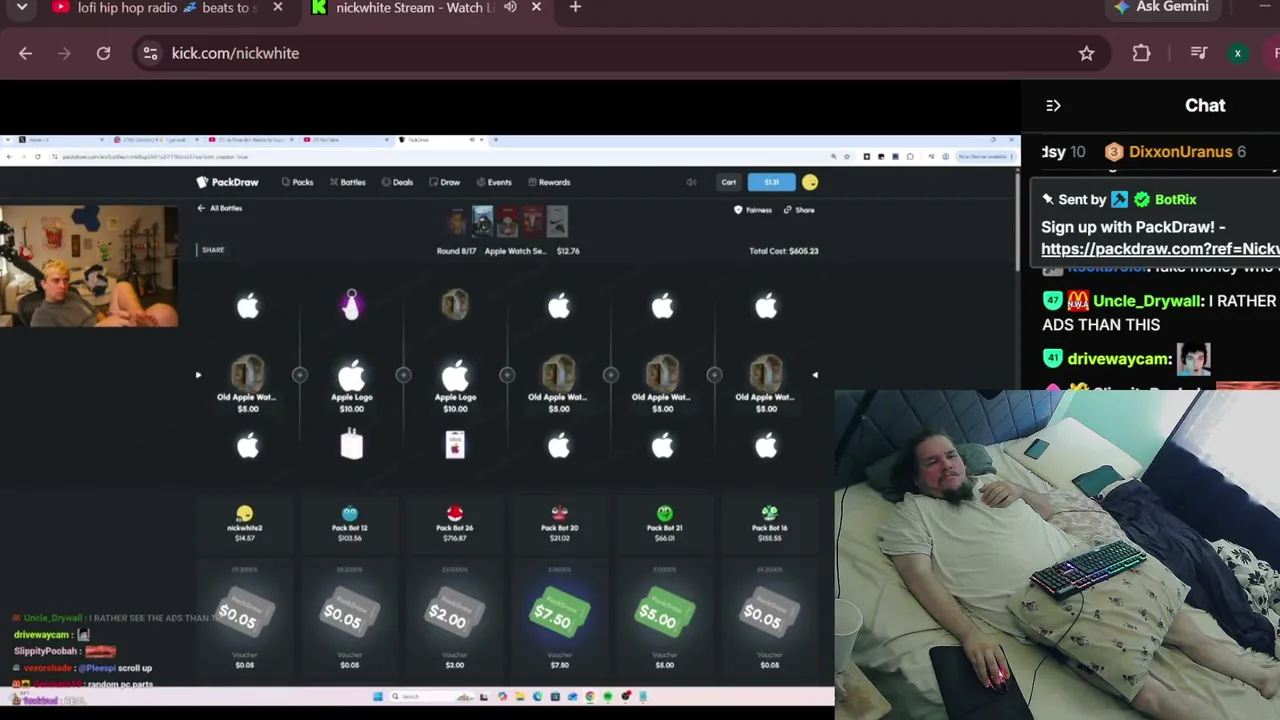This screenshot has width=1280, height=720.
Task: Close the lofi hip hop radio tab
Action: pos(278,7)
